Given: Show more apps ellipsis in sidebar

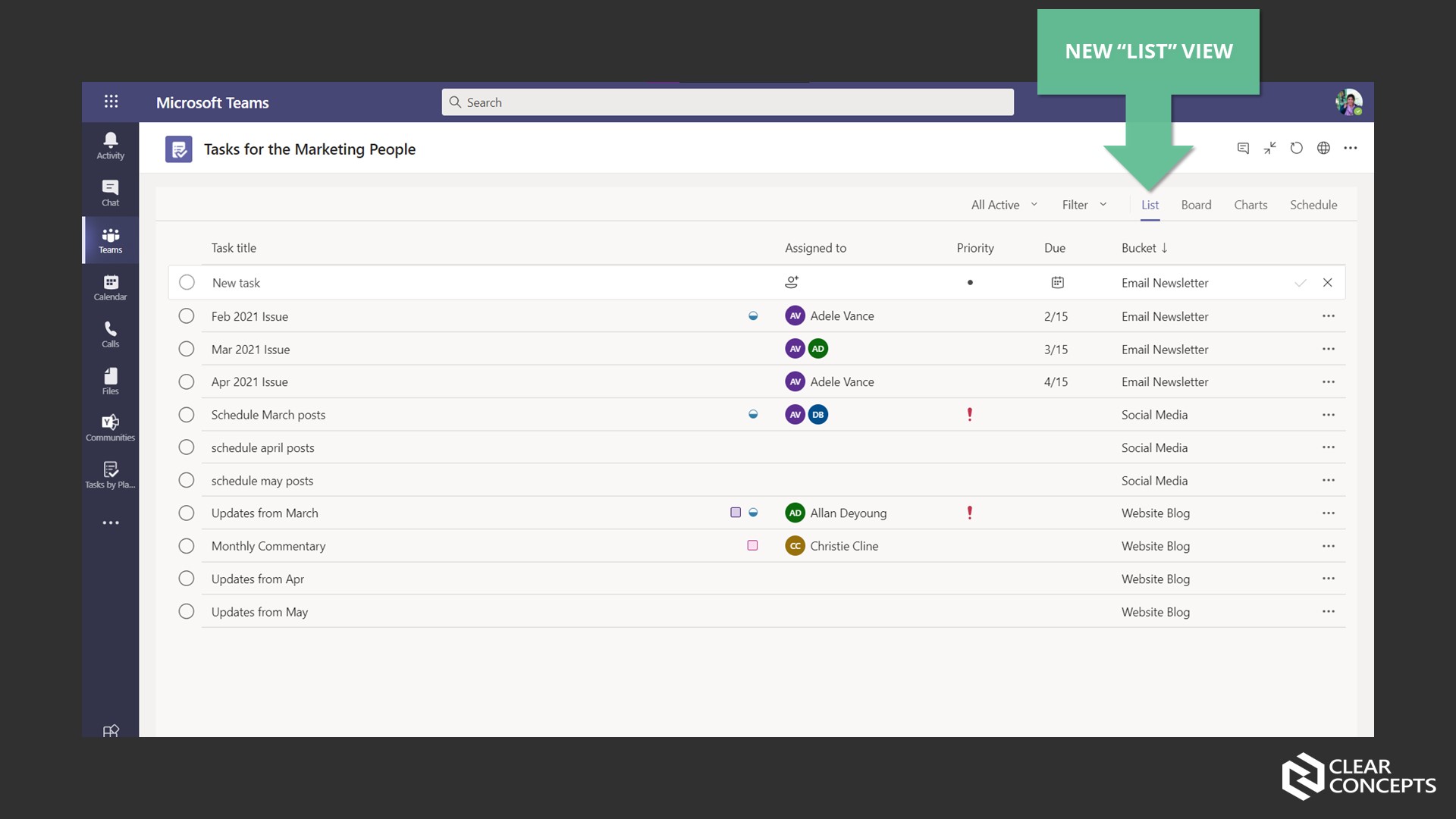Looking at the screenshot, I should (111, 523).
